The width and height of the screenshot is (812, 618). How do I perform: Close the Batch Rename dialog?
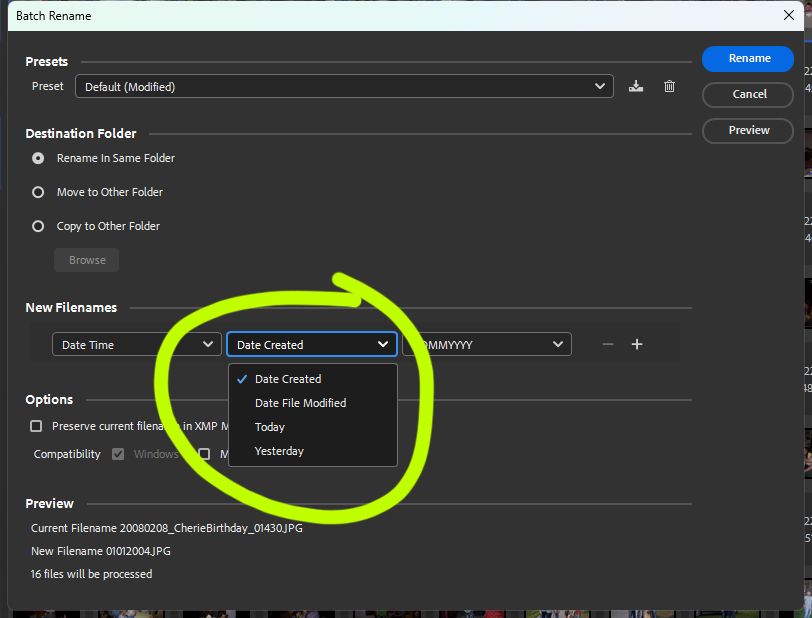tap(788, 15)
